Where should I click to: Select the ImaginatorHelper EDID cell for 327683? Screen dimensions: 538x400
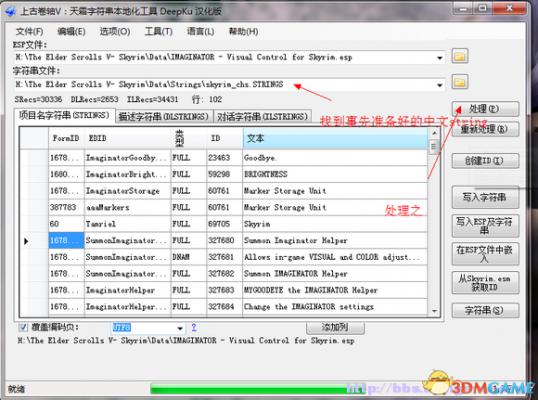tap(127, 290)
